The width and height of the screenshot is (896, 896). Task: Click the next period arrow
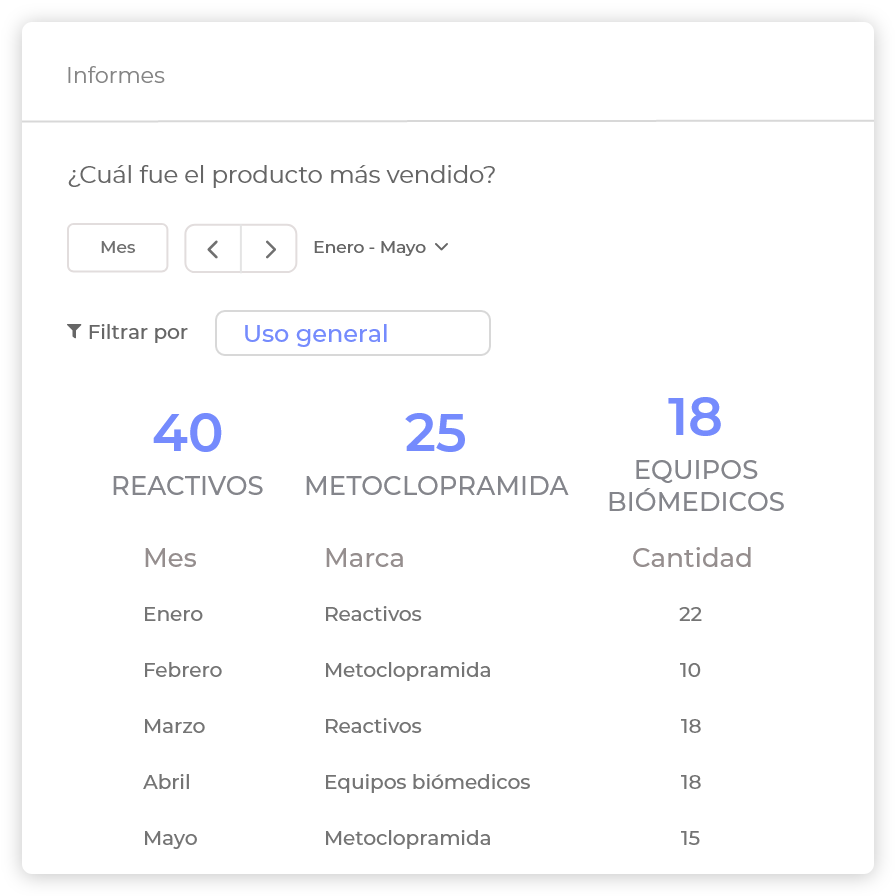pos(269,249)
